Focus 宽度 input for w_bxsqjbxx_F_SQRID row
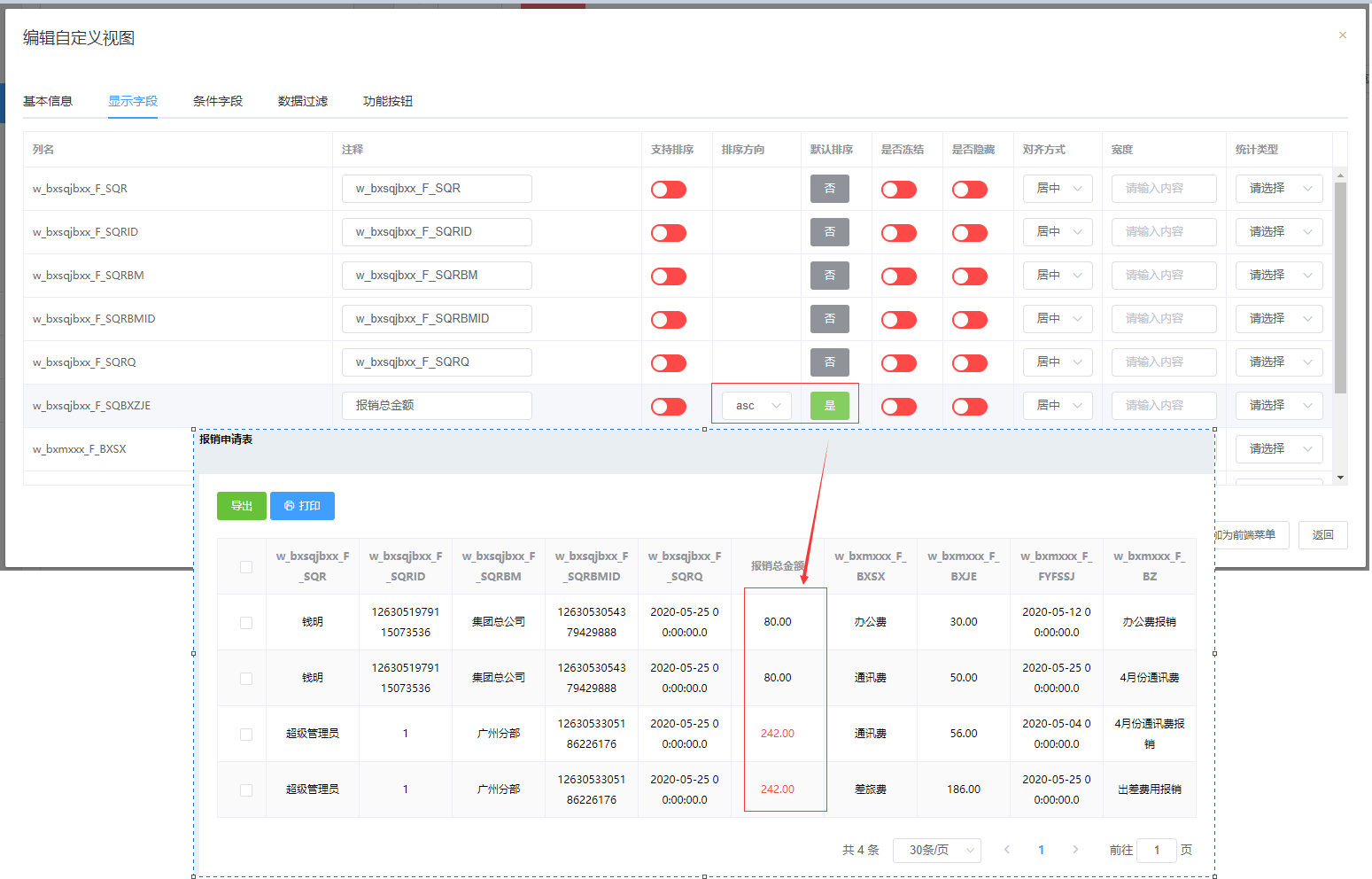 [x=1164, y=232]
